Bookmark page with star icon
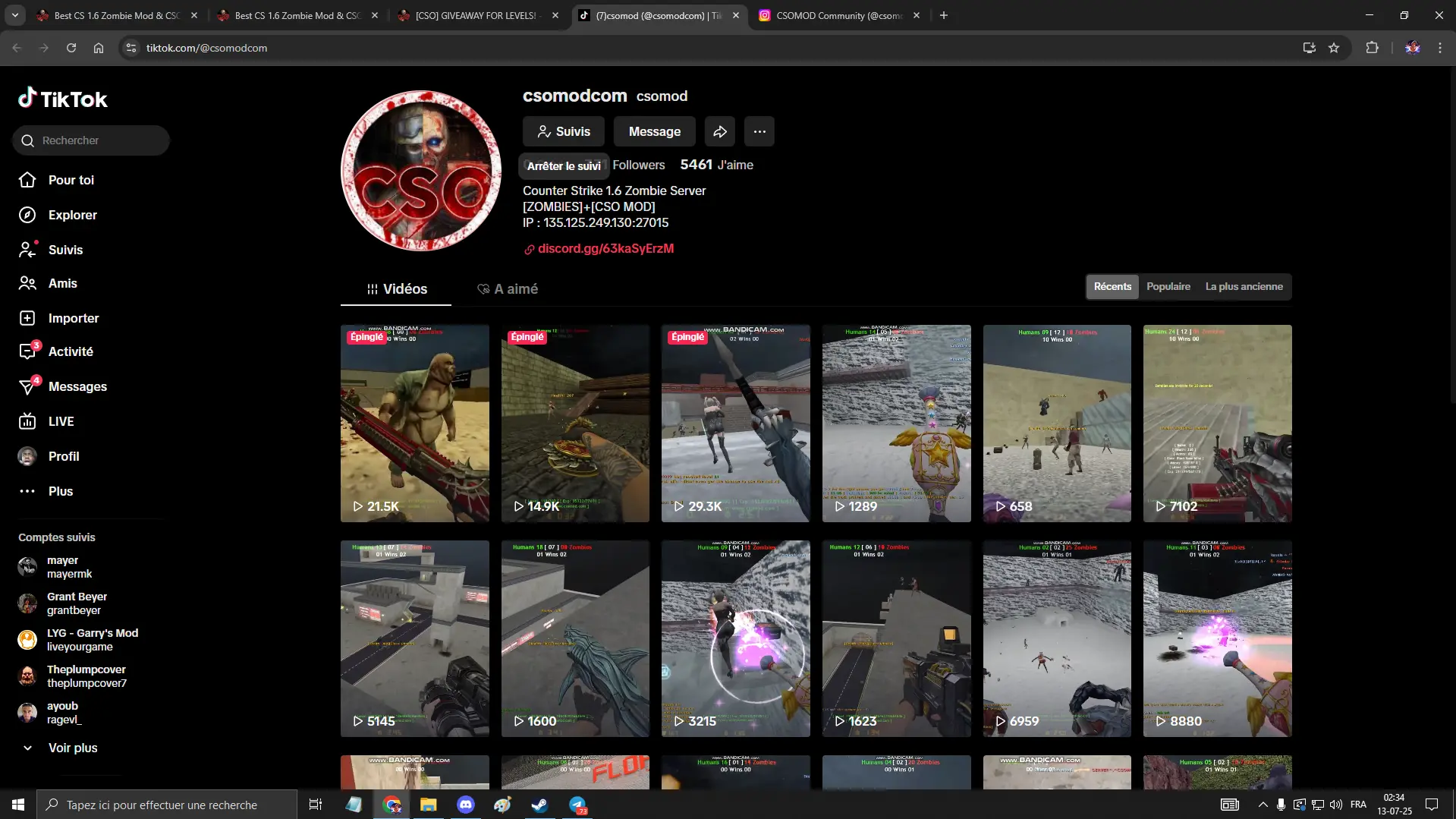Viewport: 1456px width, 819px height. pos(1334,48)
